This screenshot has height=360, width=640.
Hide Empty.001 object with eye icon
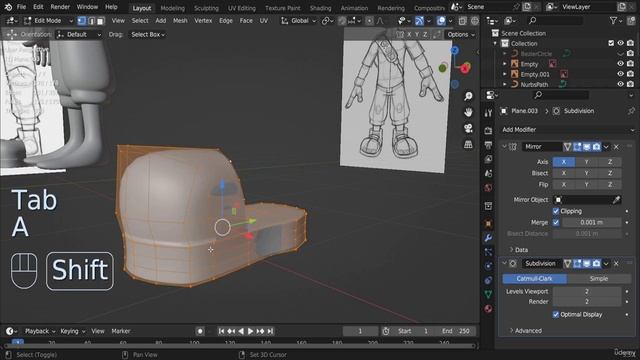pos(620,74)
